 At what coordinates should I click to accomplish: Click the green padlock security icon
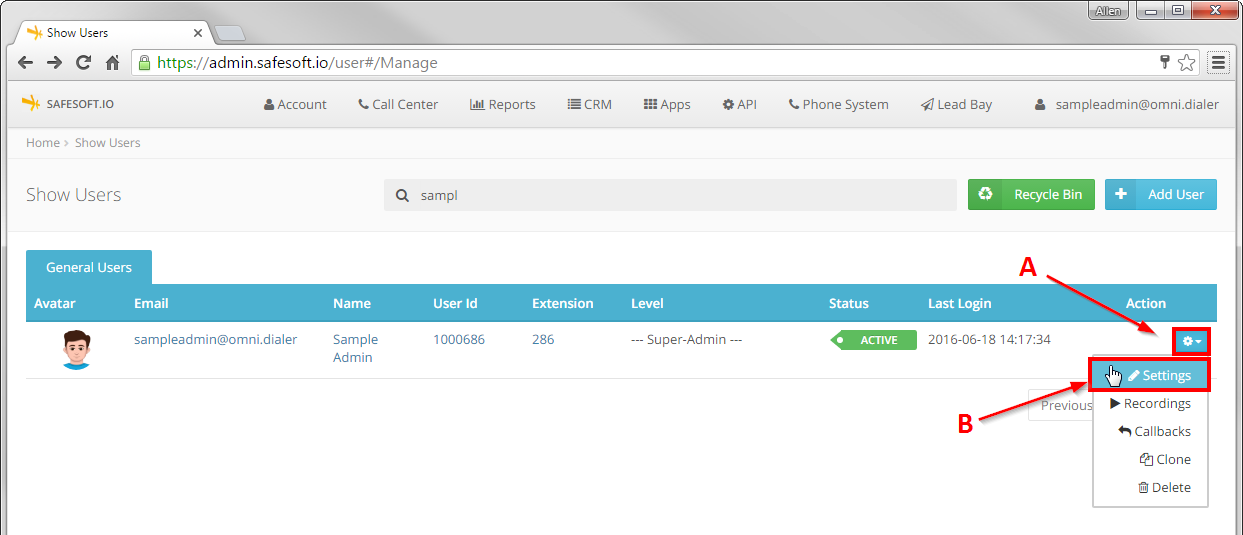click(x=145, y=62)
